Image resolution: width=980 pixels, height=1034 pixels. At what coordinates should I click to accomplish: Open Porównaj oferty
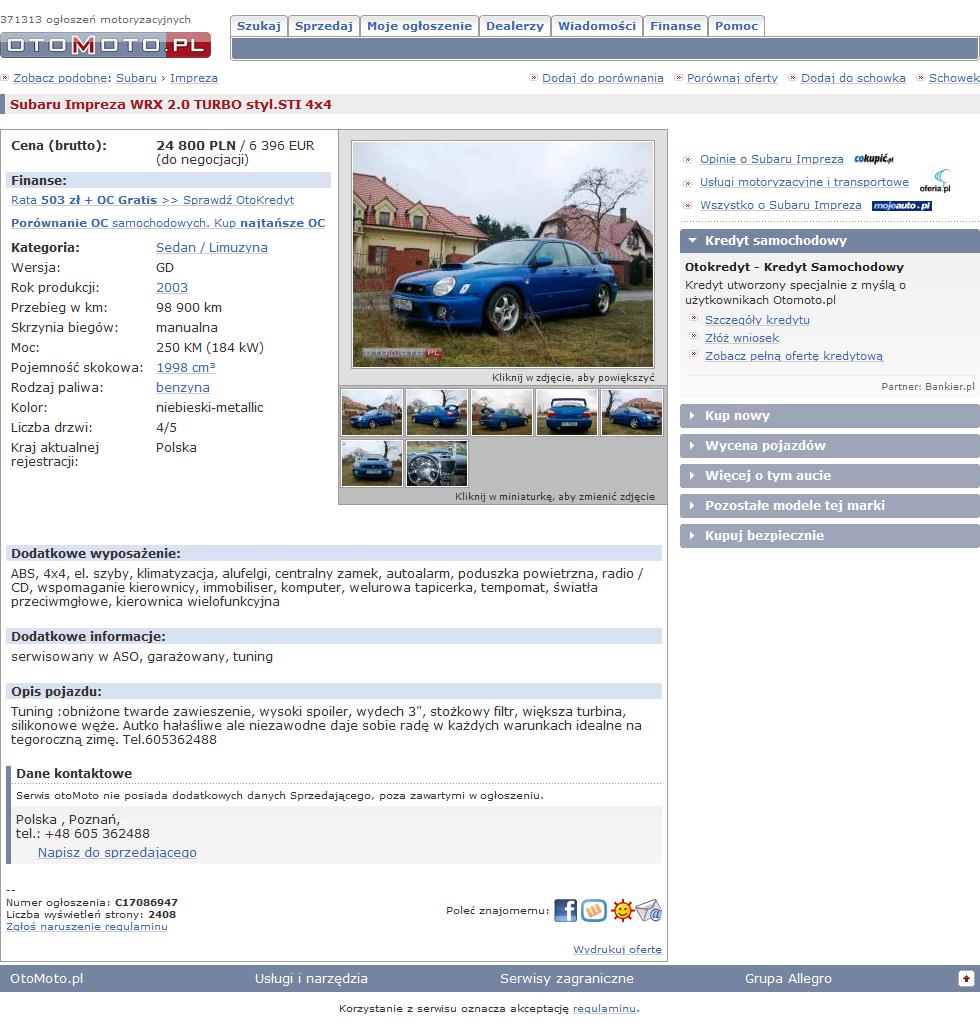(x=732, y=78)
